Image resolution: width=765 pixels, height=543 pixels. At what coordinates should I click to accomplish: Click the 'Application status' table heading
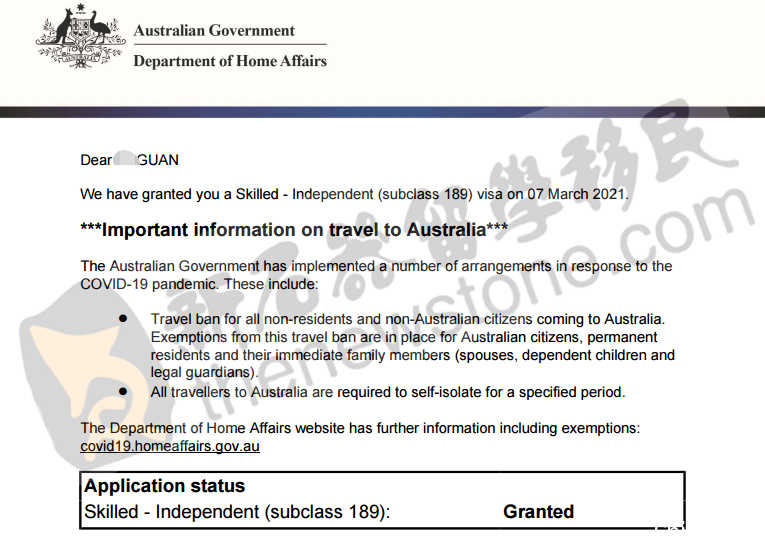[x=164, y=486]
